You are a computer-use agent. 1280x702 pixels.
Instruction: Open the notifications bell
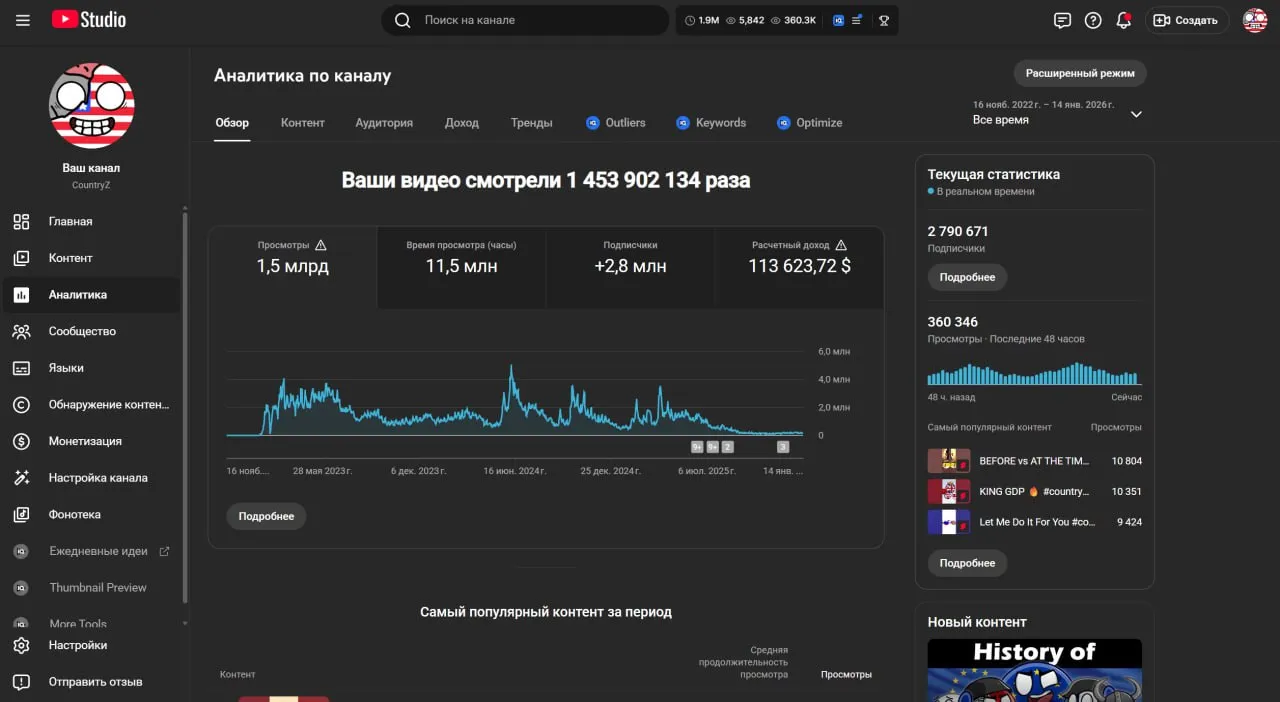click(x=1123, y=20)
